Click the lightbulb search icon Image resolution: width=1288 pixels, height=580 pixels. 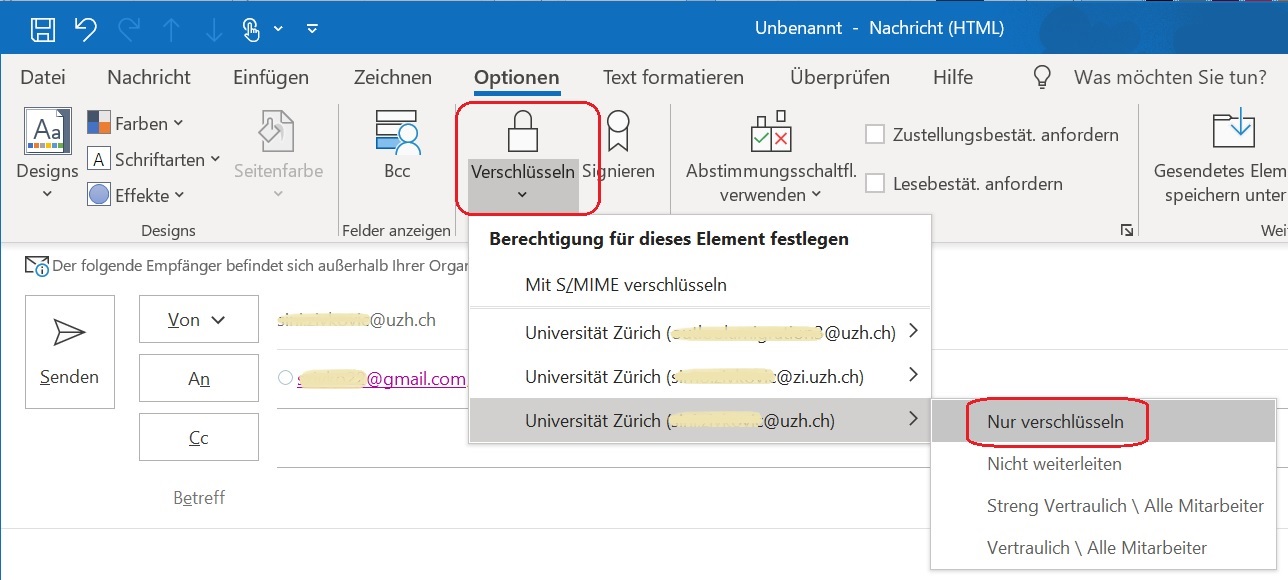[1042, 77]
